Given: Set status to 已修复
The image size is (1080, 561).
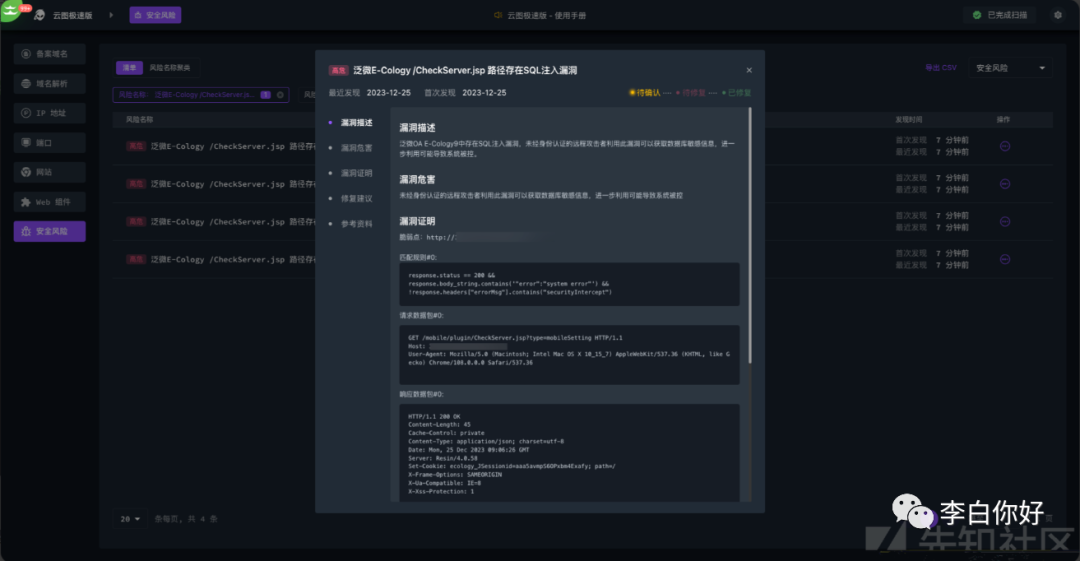Looking at the screenshot, I should coord(737,93).
